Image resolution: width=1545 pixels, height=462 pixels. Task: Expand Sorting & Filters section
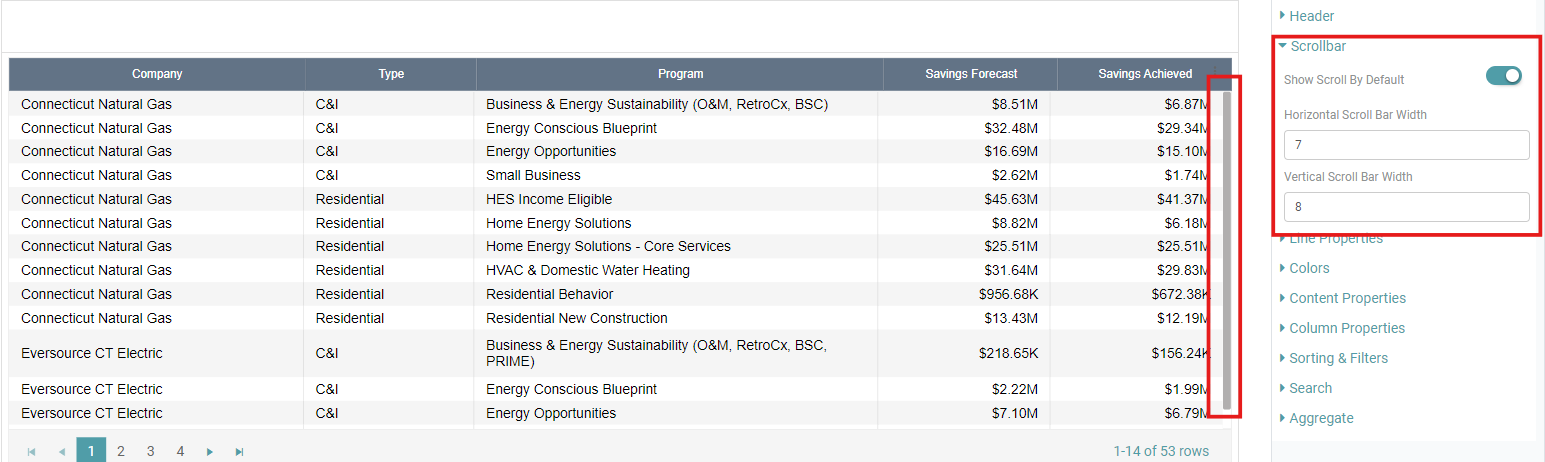(1338, 358)
